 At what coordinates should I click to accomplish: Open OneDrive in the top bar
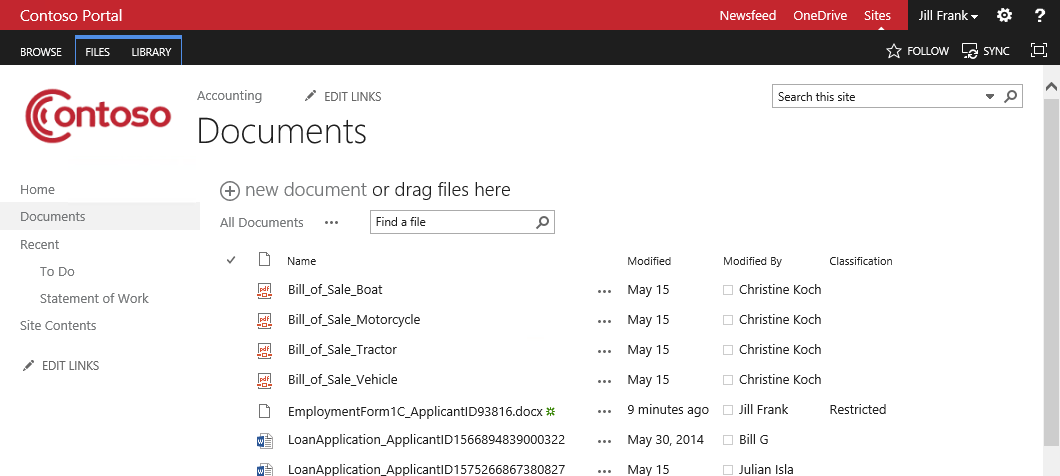click(820, 16)
